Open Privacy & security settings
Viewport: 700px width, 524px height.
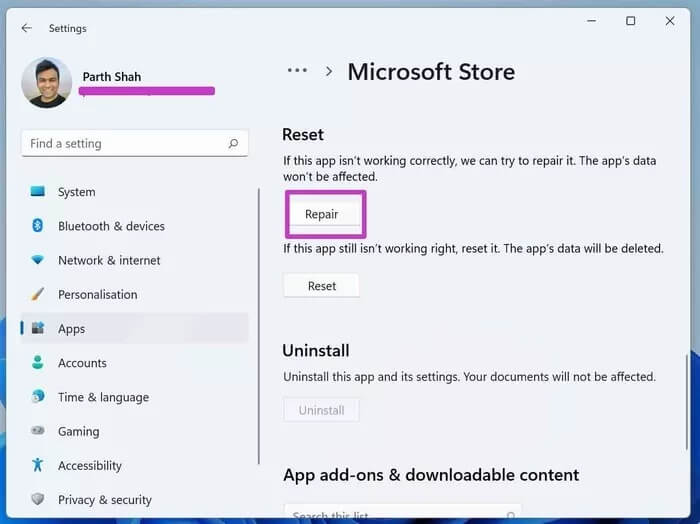(134, 499)
